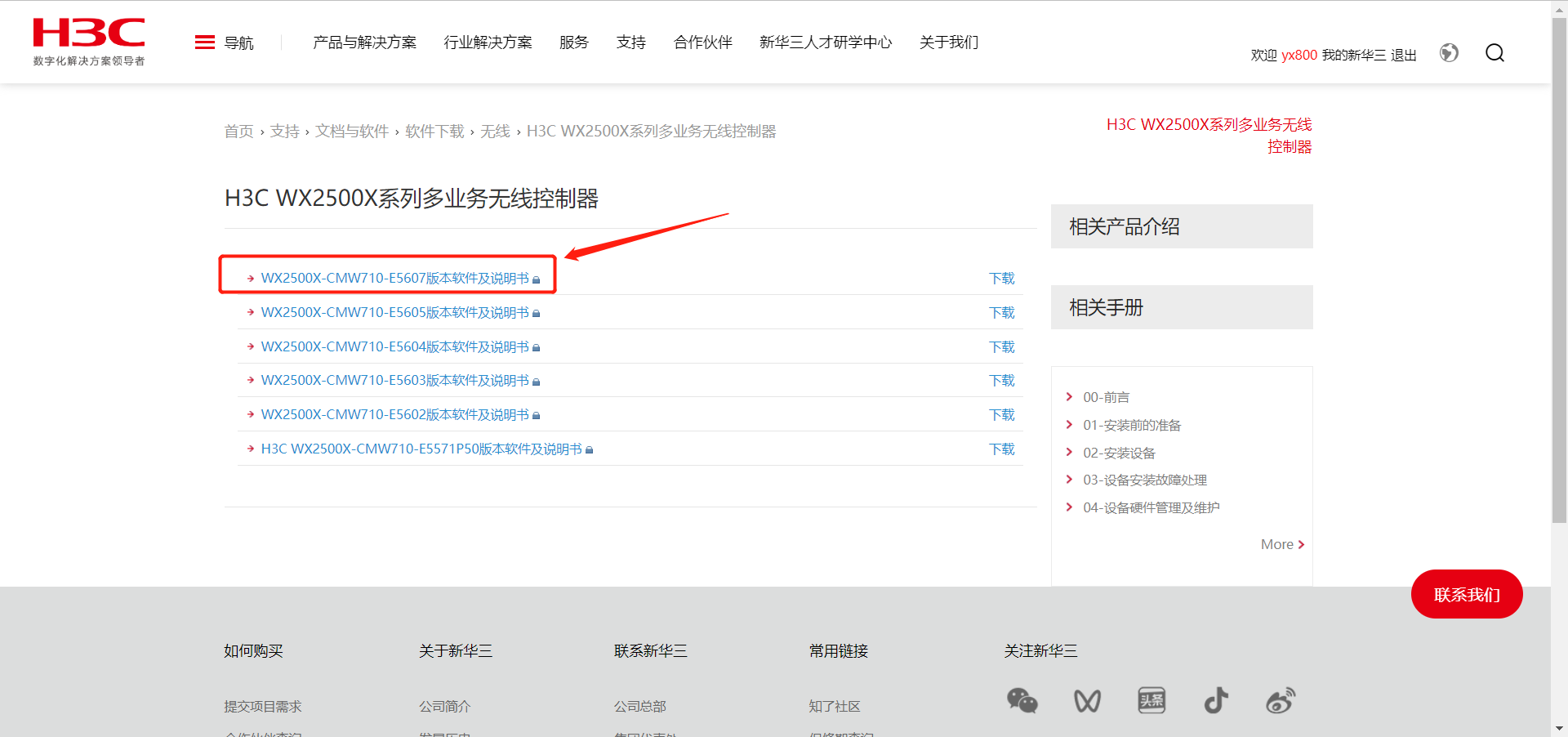Open the hamburger navigation menu icon
Image resolution: width=1568 pixels, height=737 pixels.
click(205, 42)
